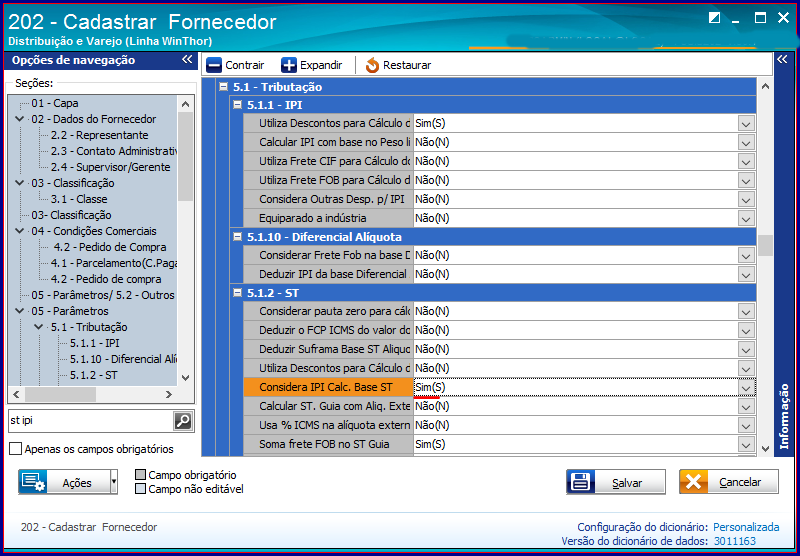Open Utiliza Frete CIF para Cálculo dropdown
800x556 pixels.
click(x=746, y=162)
